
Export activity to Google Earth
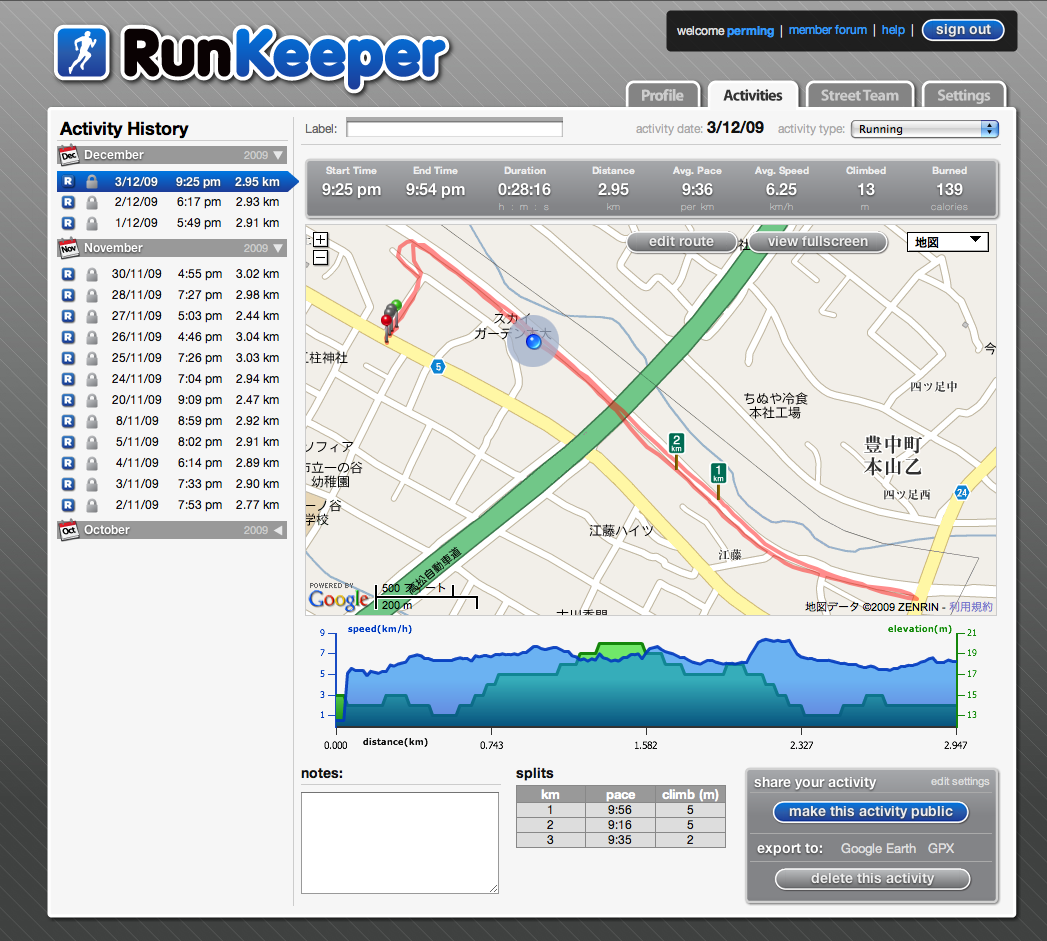coord(878,848)
